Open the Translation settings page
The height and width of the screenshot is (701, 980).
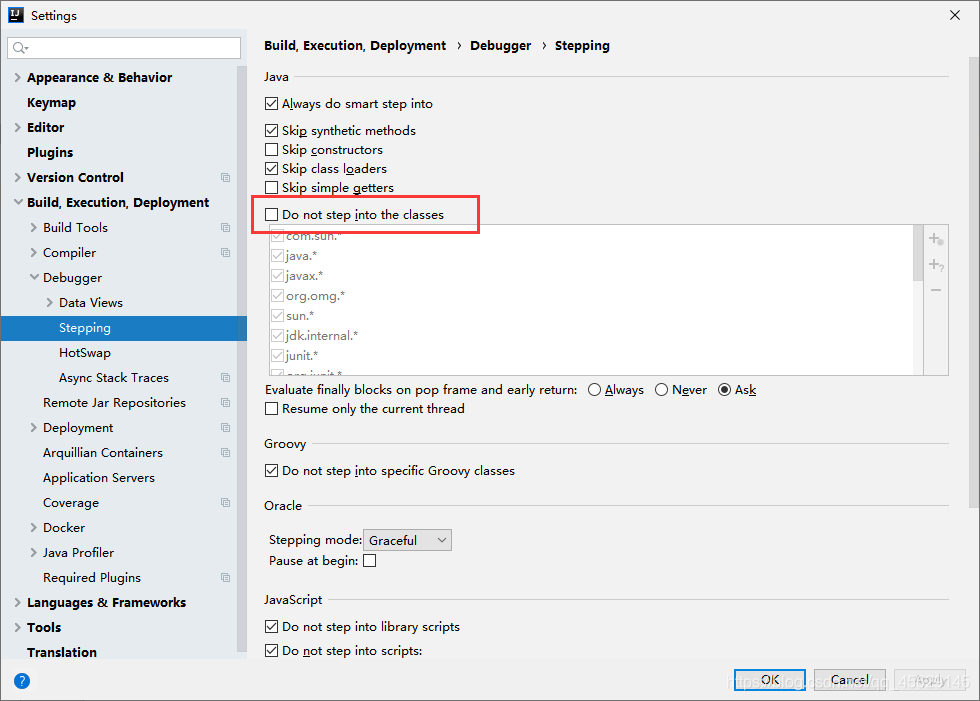[62, 652]
